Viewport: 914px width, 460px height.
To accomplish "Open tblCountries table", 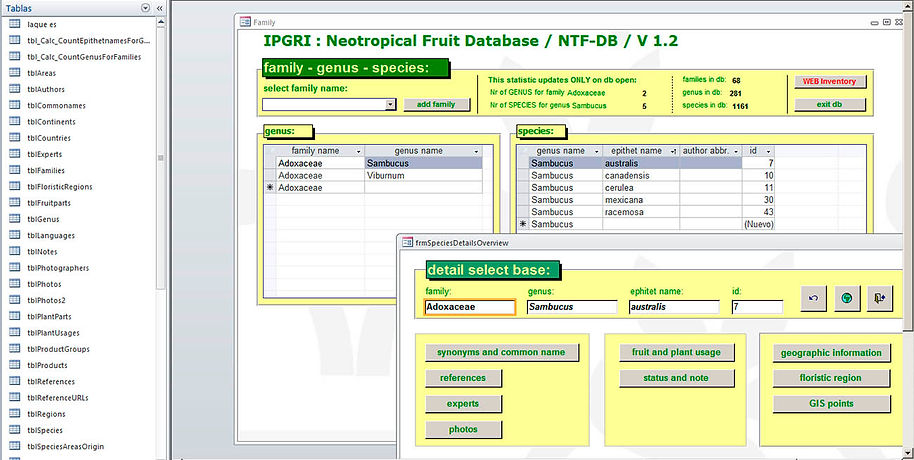I will pyautogui.click(x=48, y=139).
